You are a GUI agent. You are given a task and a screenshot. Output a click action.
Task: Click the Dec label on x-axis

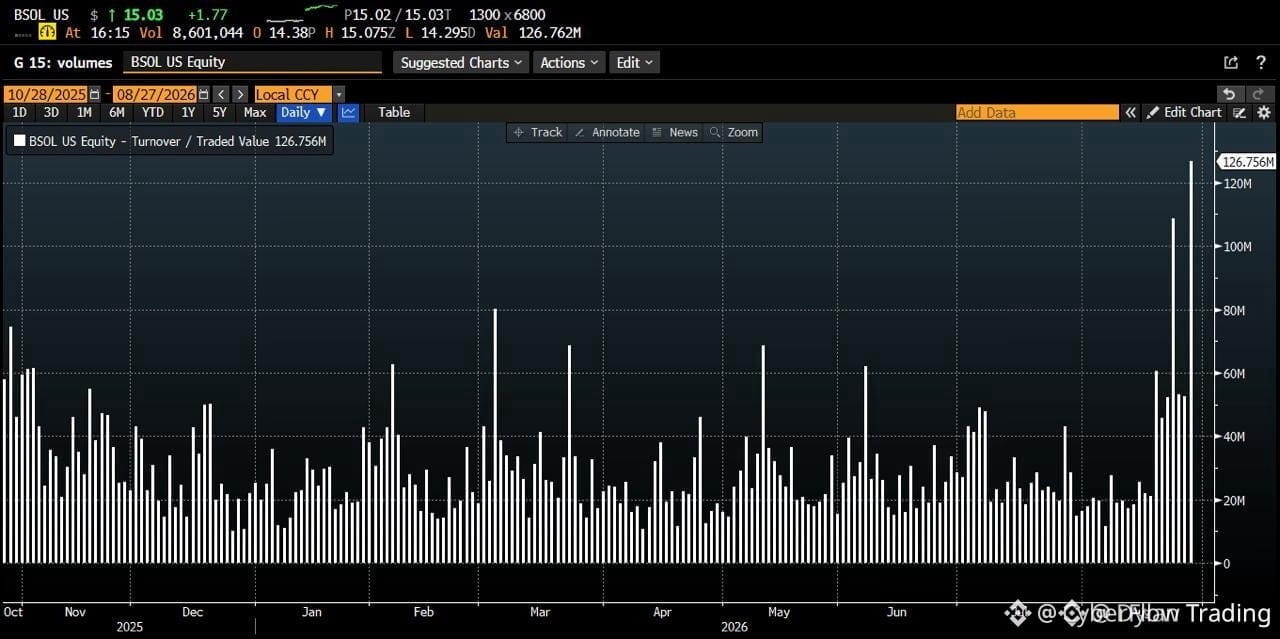coord(193,611)
